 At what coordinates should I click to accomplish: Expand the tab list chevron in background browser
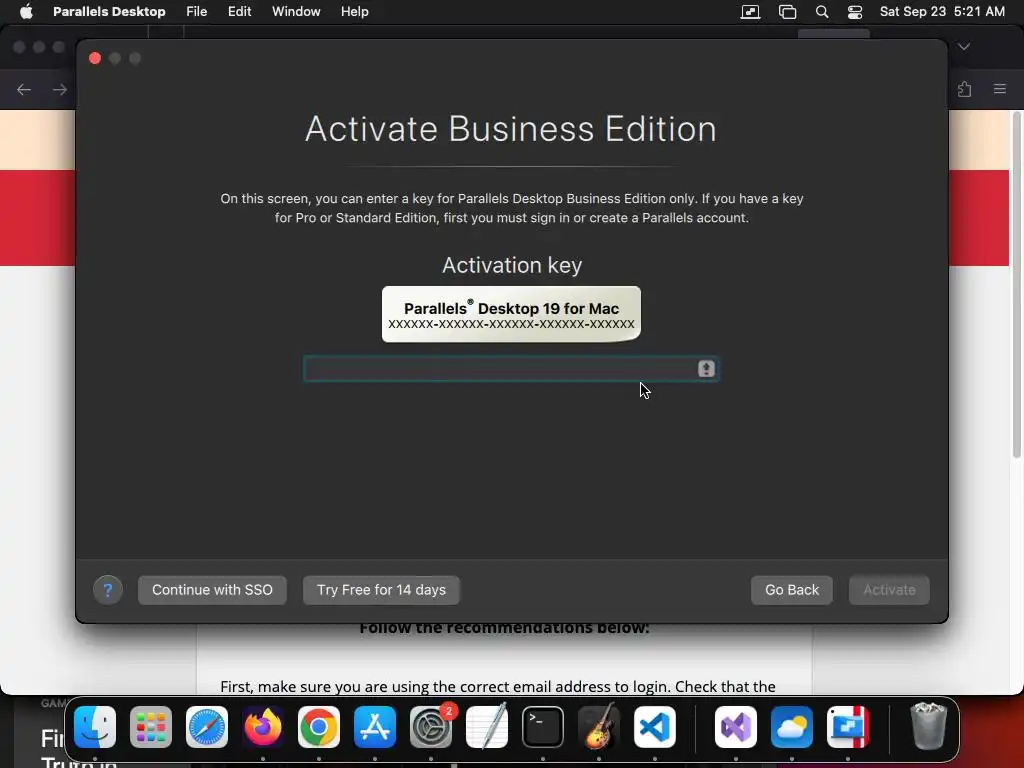coord(964,46)
